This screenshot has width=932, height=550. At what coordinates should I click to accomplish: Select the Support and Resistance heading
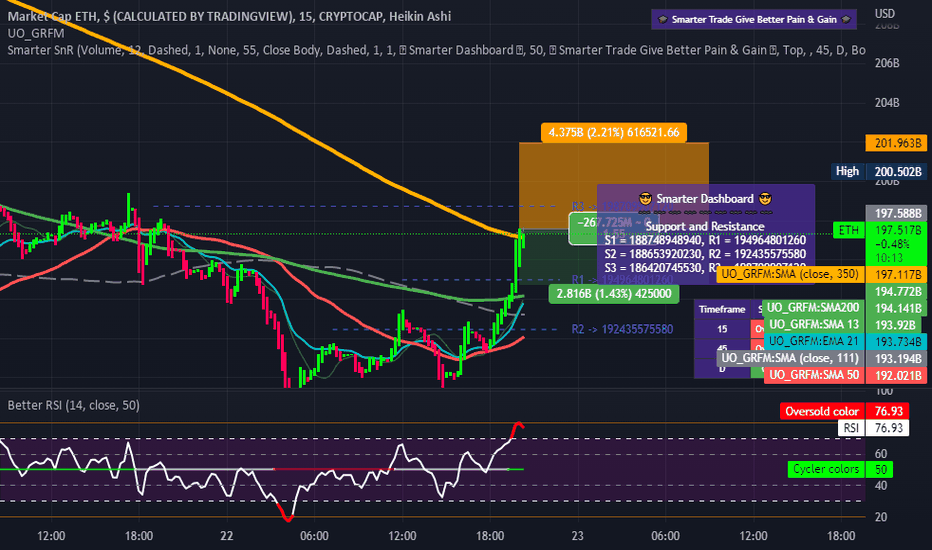click(x=705, y=227)
